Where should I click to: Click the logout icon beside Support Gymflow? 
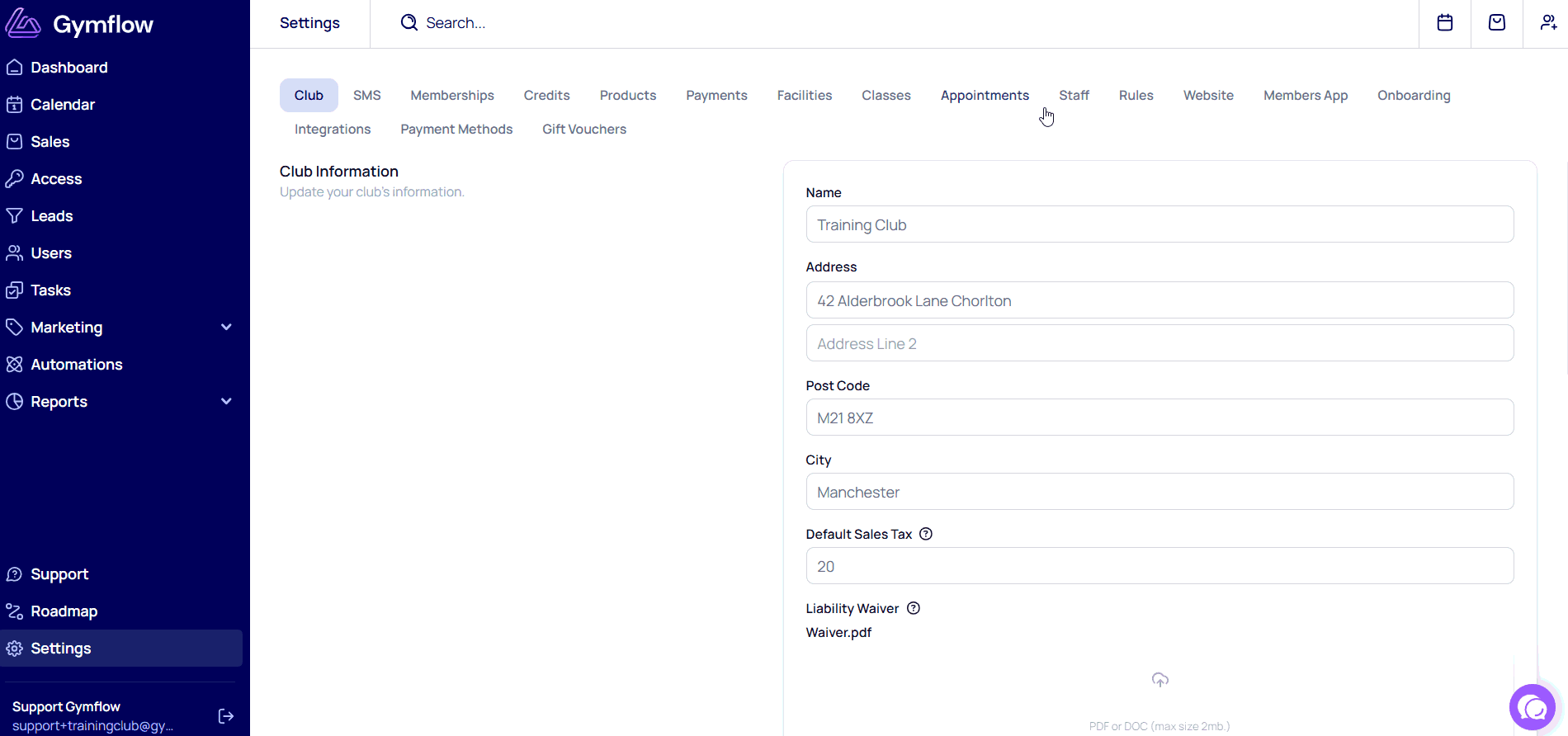click(x=226, y=716)
